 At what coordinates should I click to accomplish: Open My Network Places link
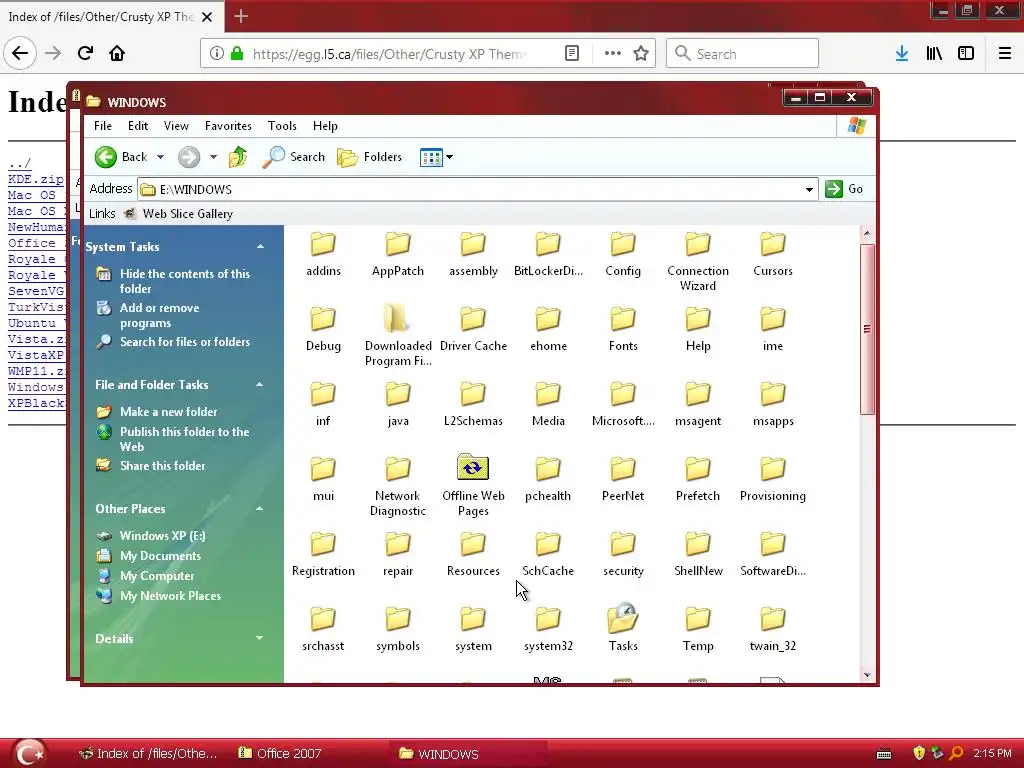[170, 596]
